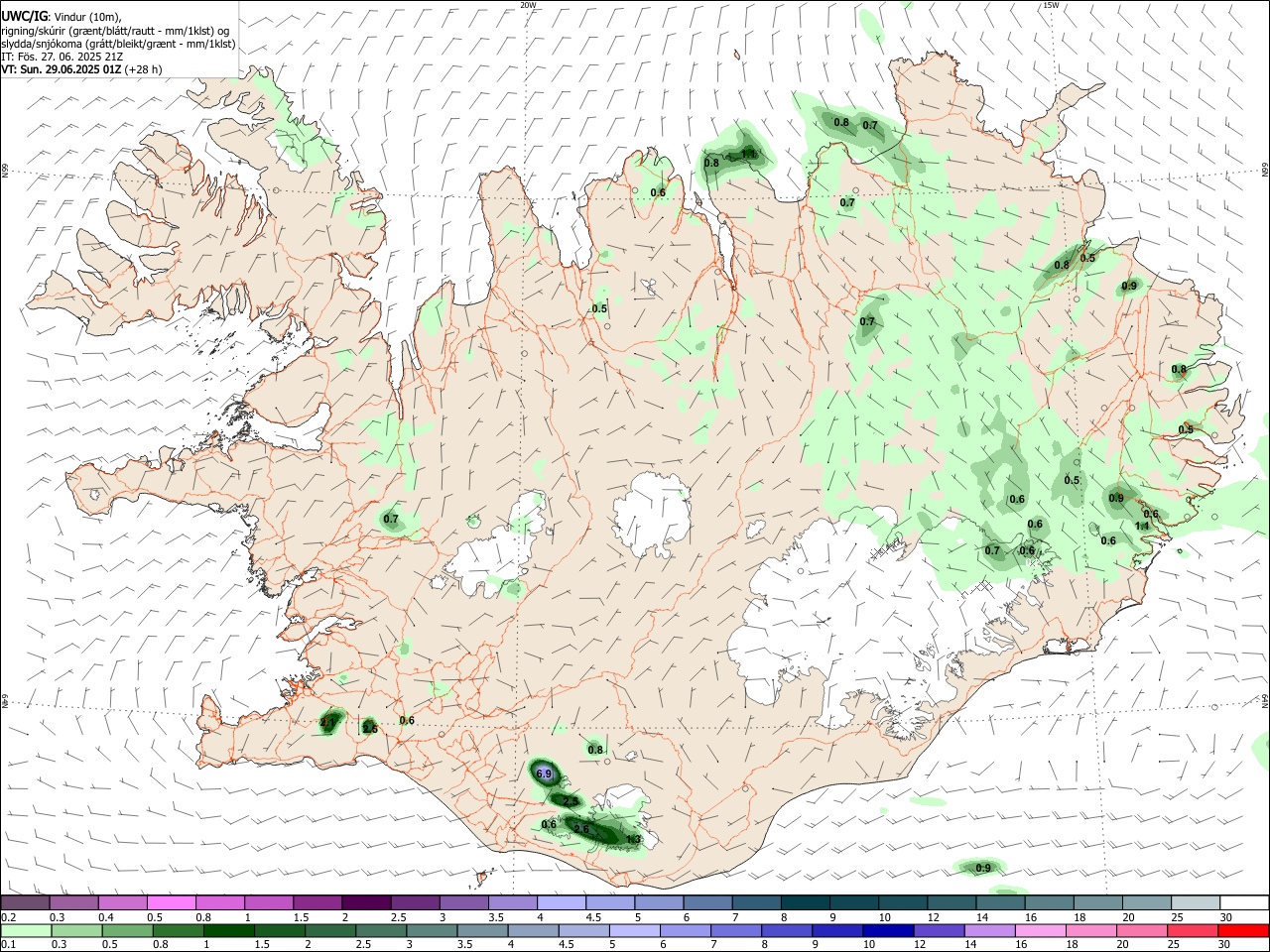Click the 'rigning/skúrir' legend description line
The image size is (1270, 952).
(115, 31)
